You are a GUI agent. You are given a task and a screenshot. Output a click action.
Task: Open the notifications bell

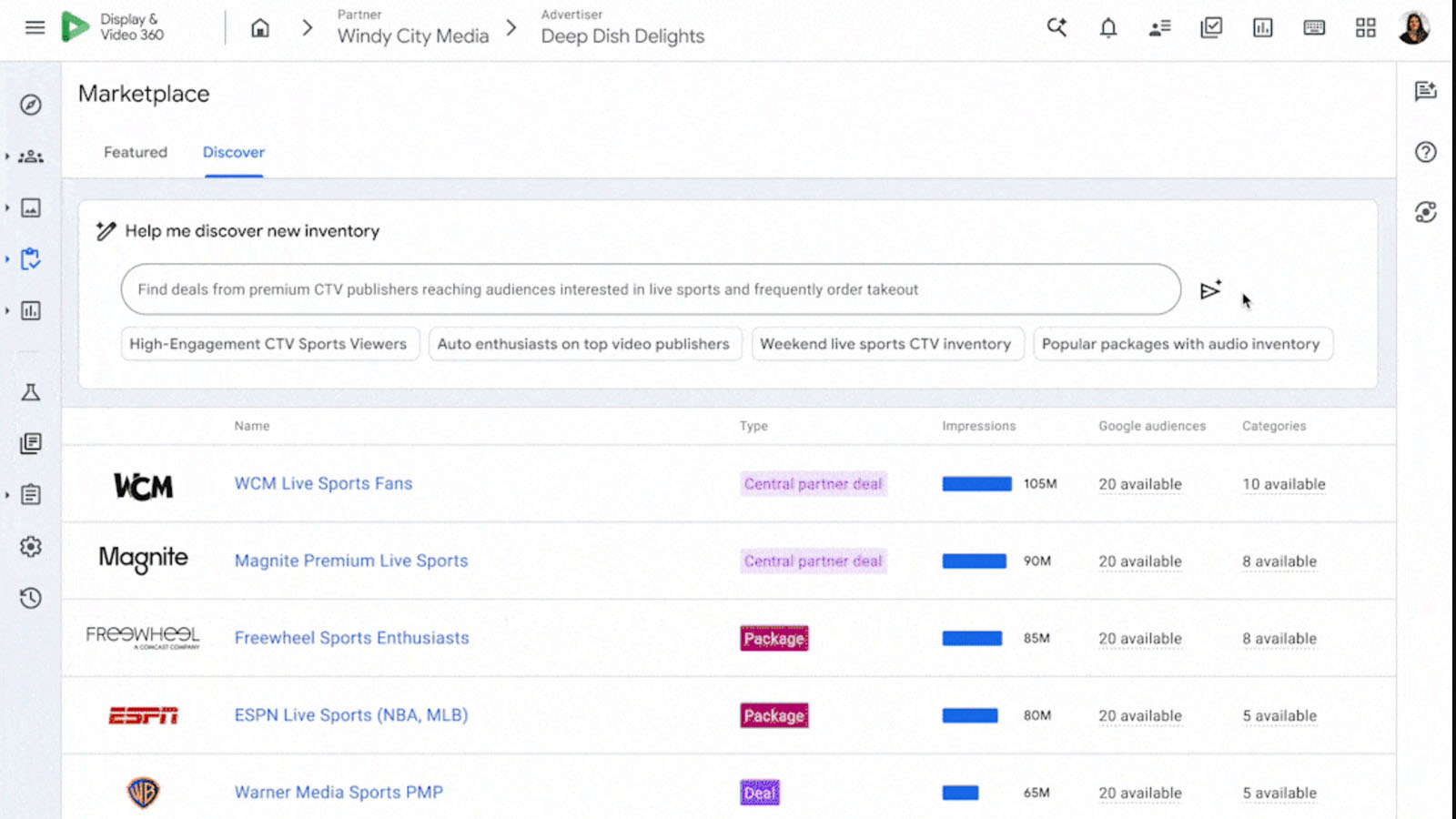point(1107,28)
